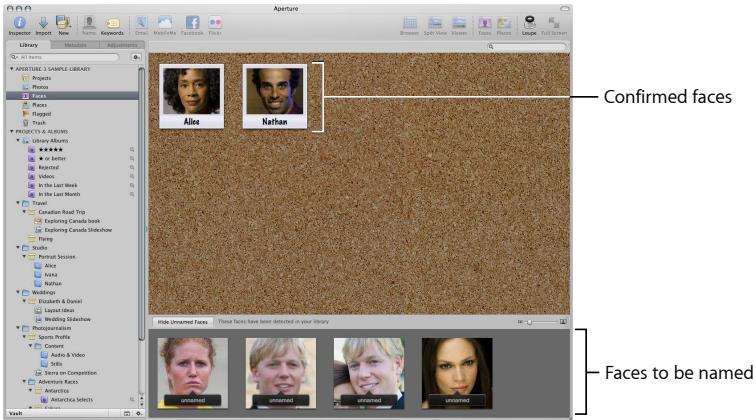Collapse the Library Albums folder
This screenshot has height=420, width=756.
(18, 140)
